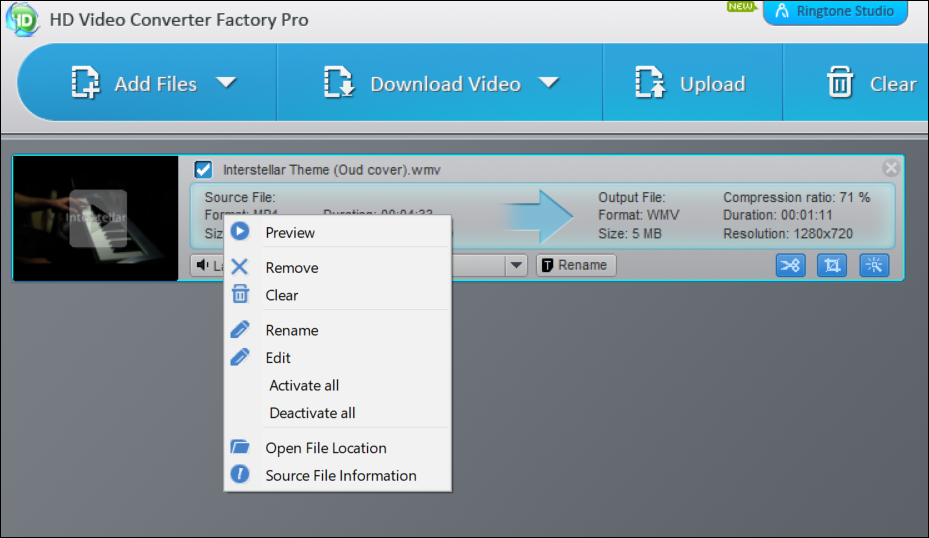Click the Clear text in top toolbar
The height and width of the screenshot is (538, 929).
(x=893, y=84)
